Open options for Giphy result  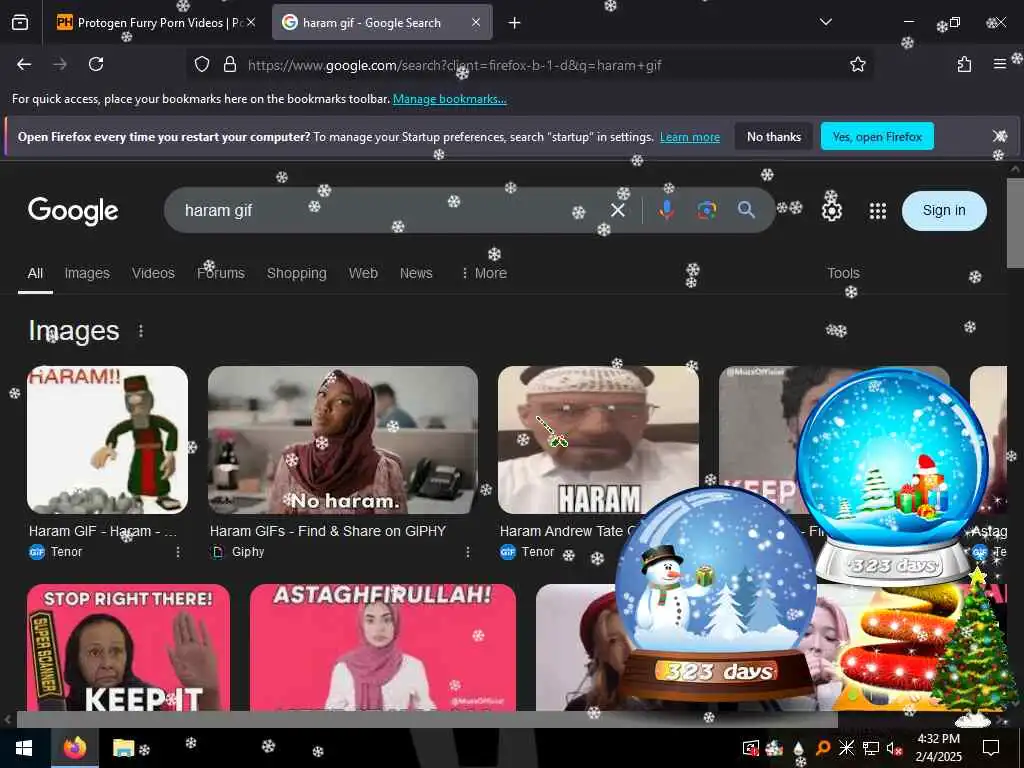coord(468,552)
